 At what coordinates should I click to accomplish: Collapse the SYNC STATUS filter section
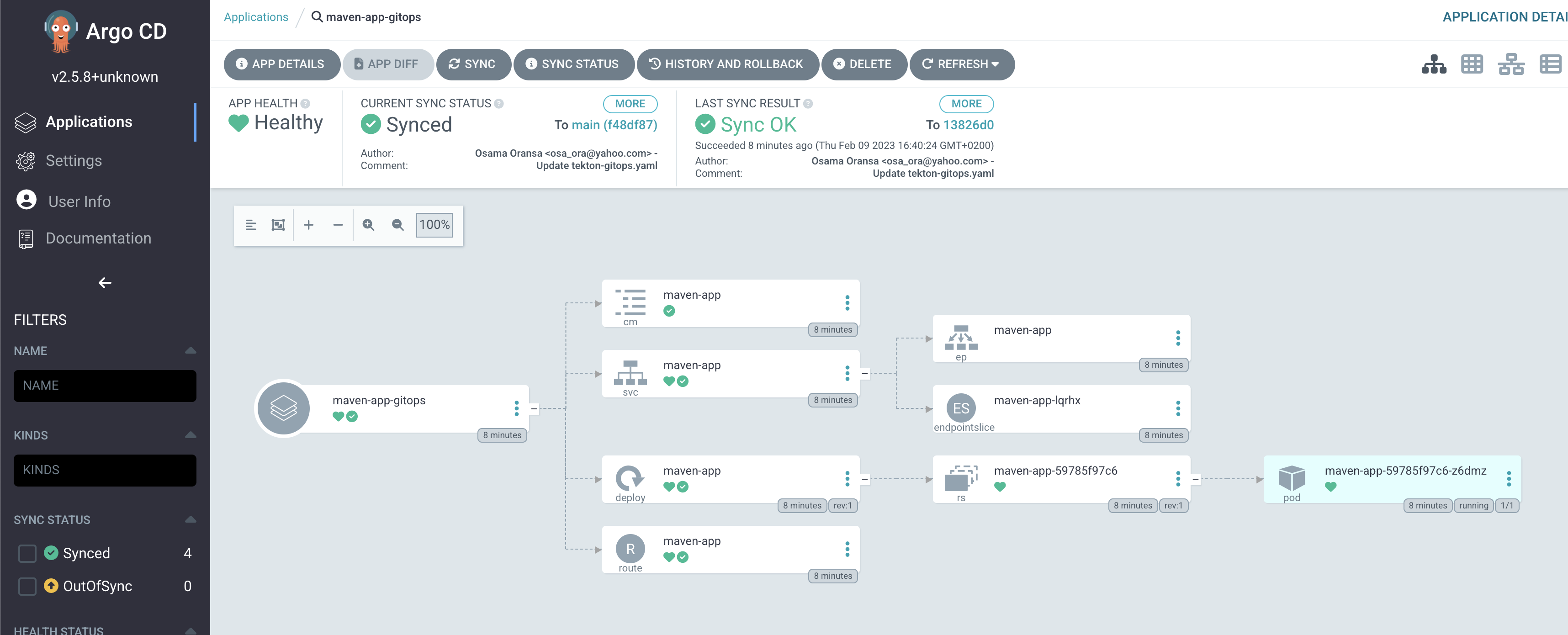190,519
